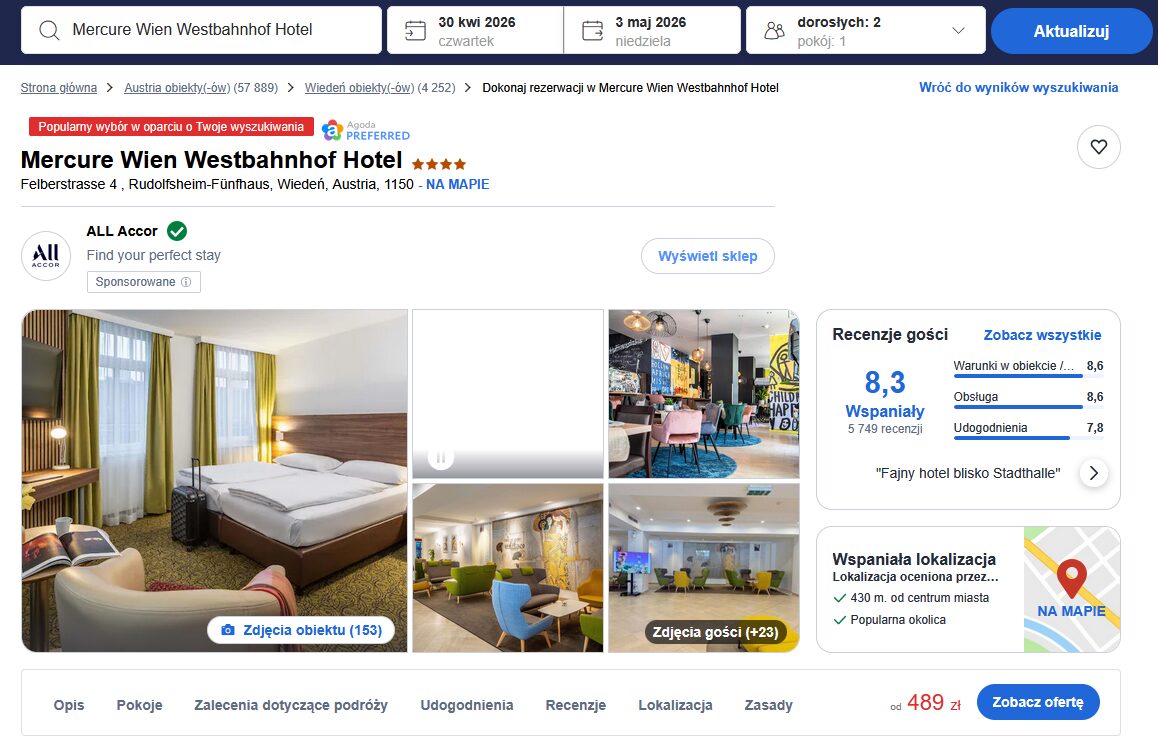The image size is (1158, 745).
Task: Click the Aktualizuj button
Action: click(1071, 31)
